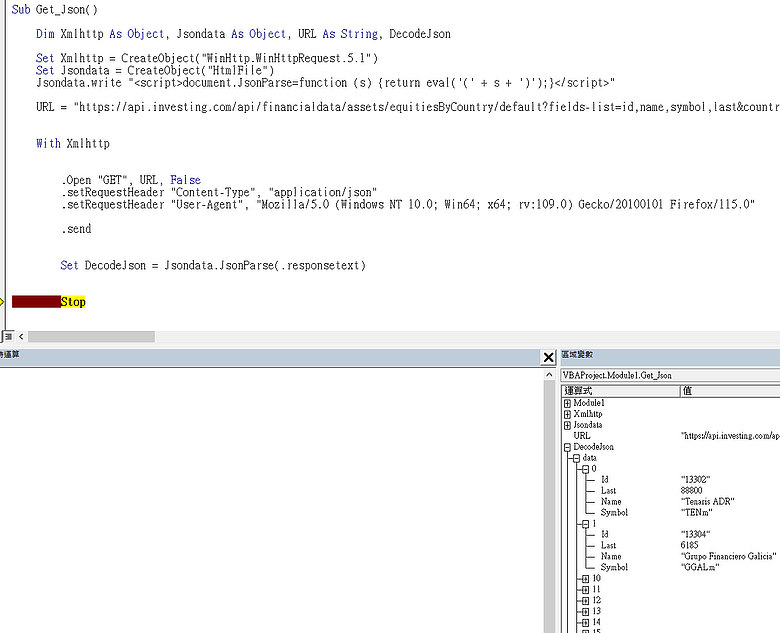Click the Name label under item 0

[611, 502]
